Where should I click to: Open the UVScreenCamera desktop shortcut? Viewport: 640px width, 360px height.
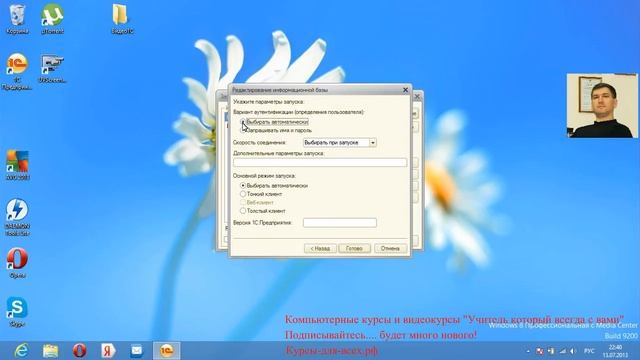(52, 69)
